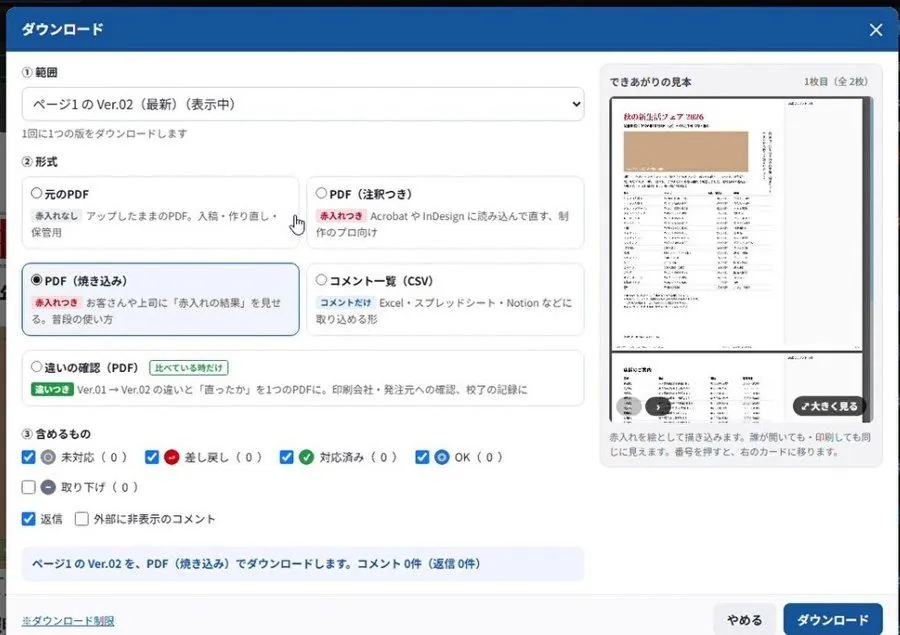Image resolution: width=900 pixels, height=635 pixels.
Task: Go to previous preview page arrow
Action: click(629, 406)
